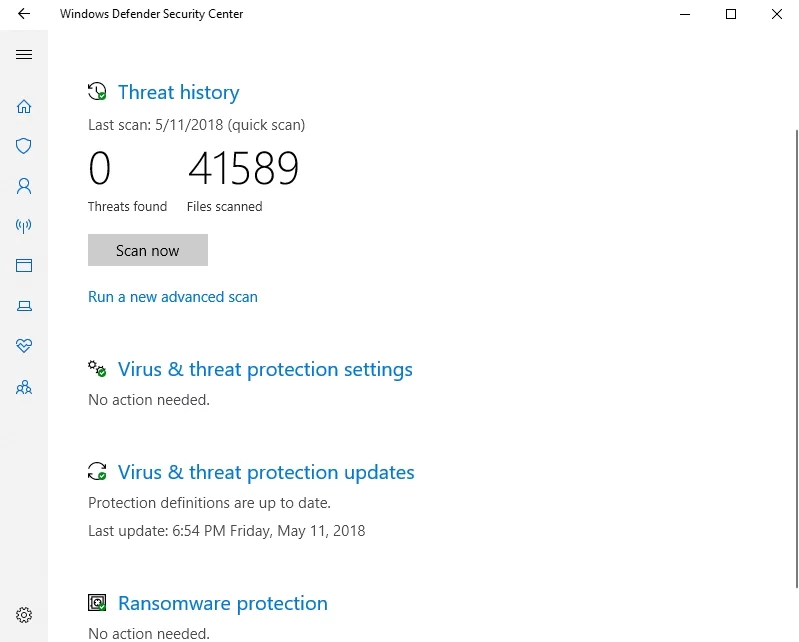The image size is (799, 642).
Task: Open Device performance & health heart icon
Action: click(x=24, y=346)
